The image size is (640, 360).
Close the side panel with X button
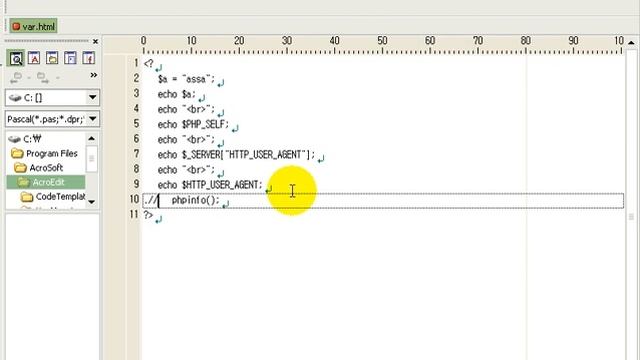[x=96, y=42]
